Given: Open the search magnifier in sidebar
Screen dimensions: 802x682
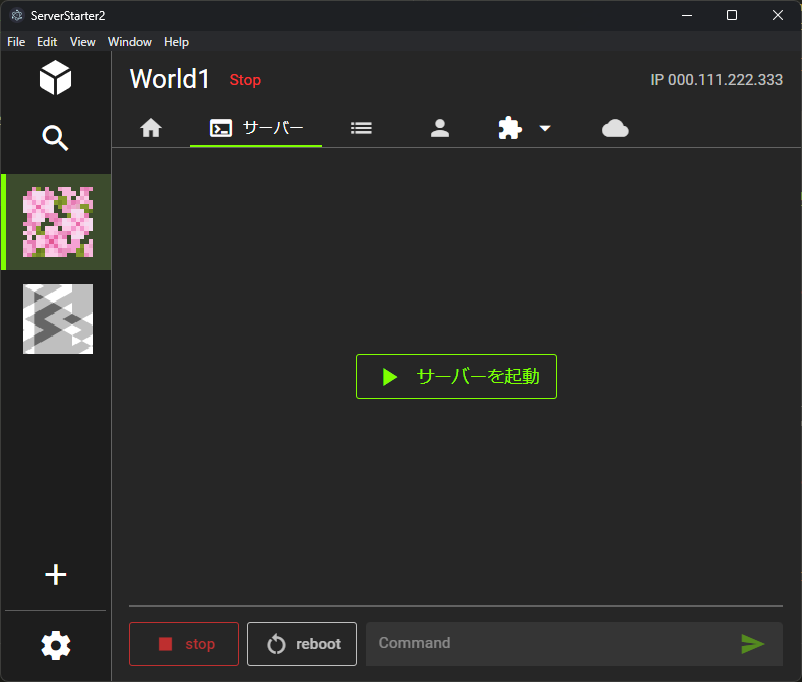Looking at the screenshot, I should (55, 138).
